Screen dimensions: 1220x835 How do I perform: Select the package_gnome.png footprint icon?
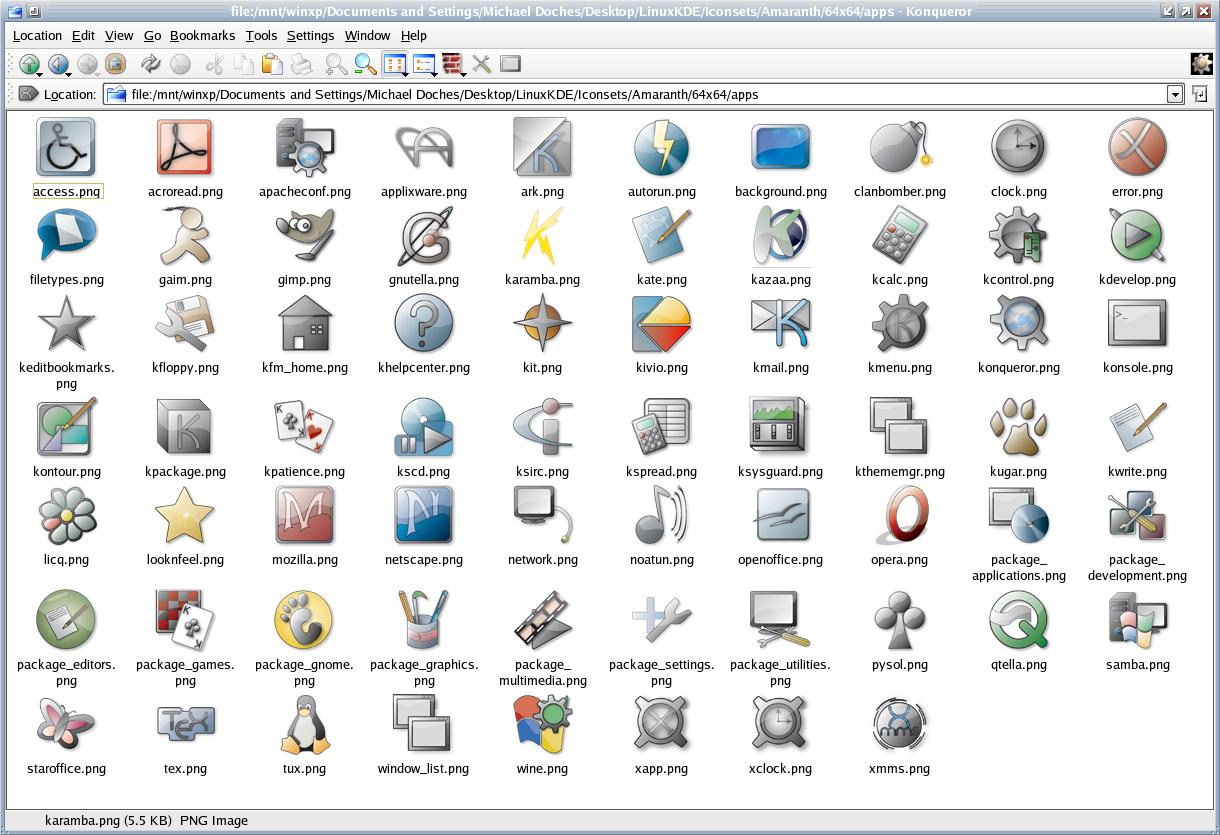click(x=305, y=621)
